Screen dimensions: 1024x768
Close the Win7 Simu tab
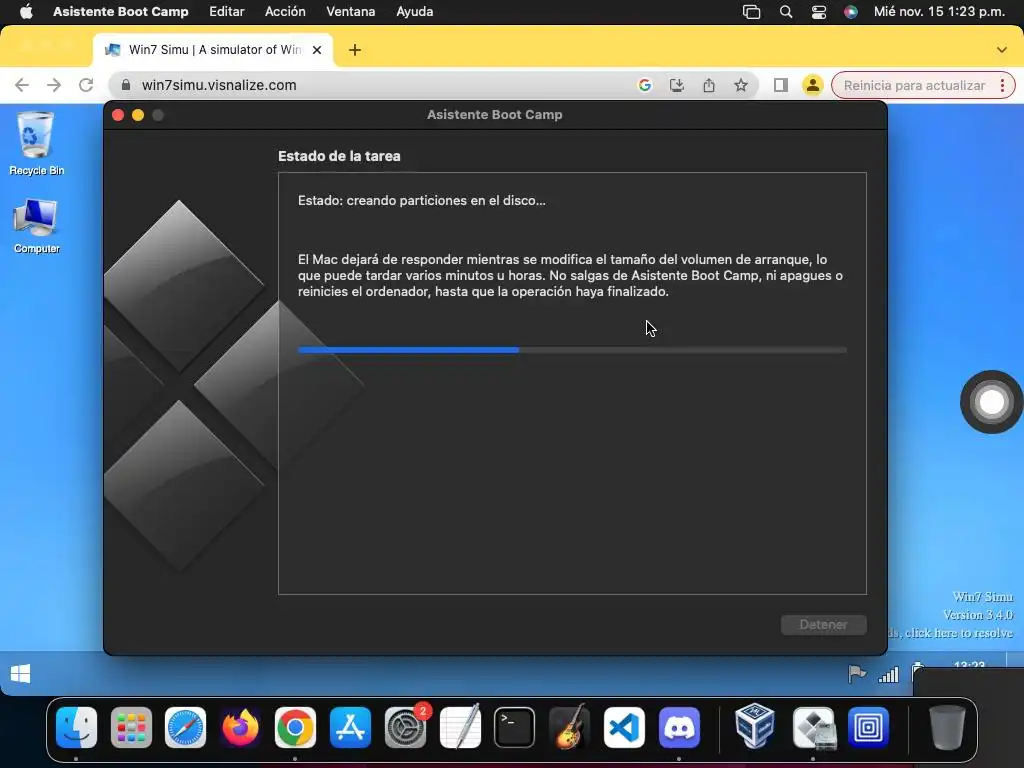[317, 50]
